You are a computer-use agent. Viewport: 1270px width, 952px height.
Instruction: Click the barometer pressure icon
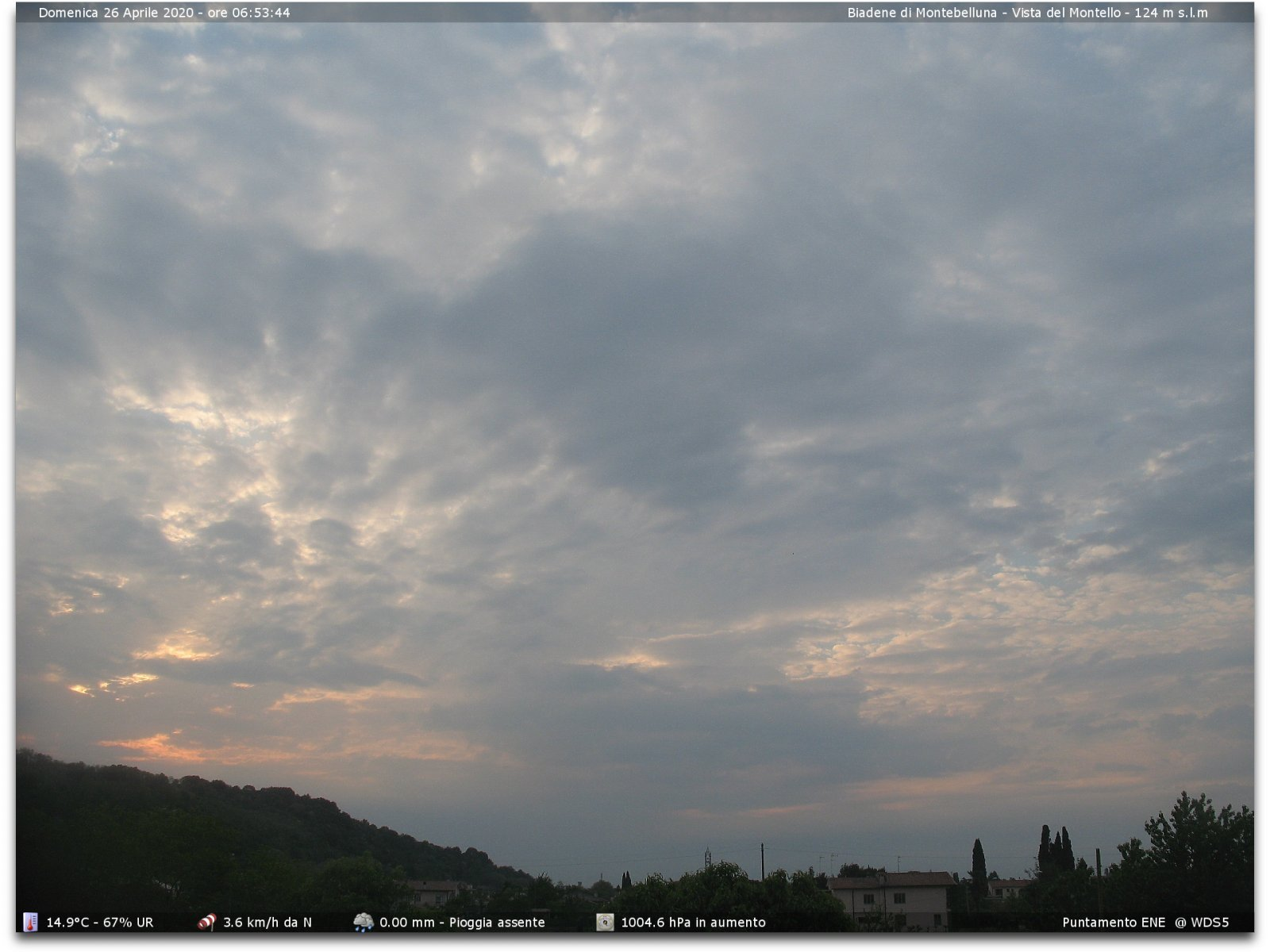(x=605, y=922)
